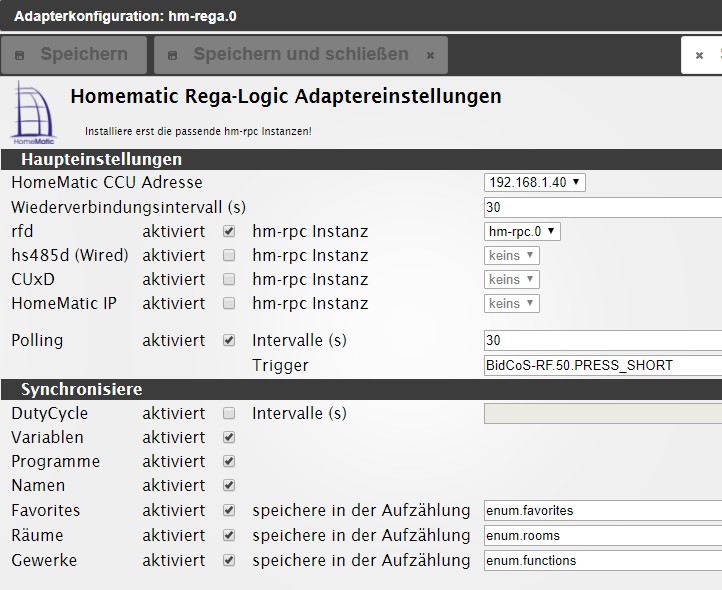Toggle the Programme checkbox

[x=229, y=461]
